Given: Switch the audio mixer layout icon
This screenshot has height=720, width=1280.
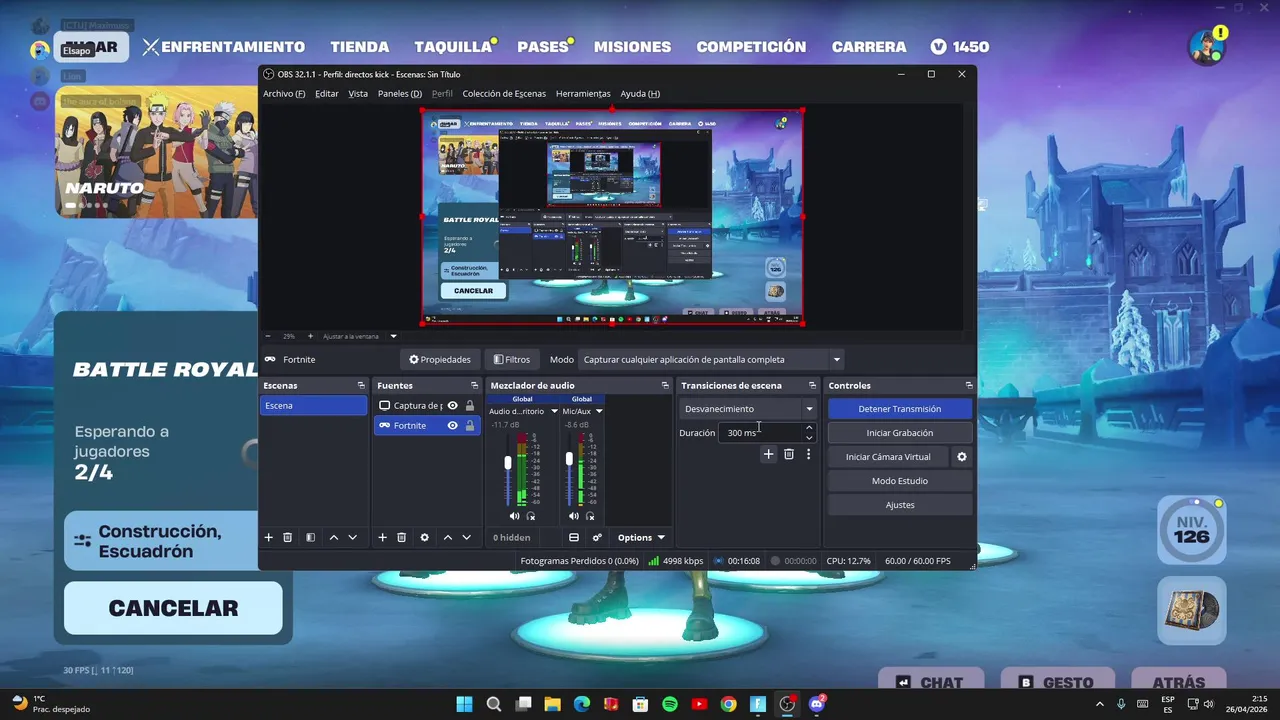Looking at the screenshot, I should (574, 538).
